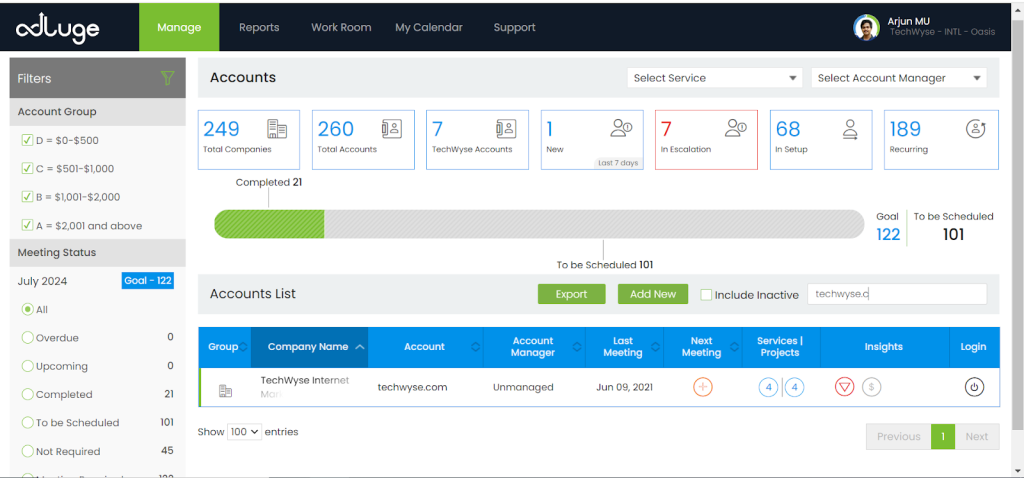The height and width of the screenshot is (478, 1024).
Task: Click the red triangle Insights icon
Action: click(x=844, y=387)
